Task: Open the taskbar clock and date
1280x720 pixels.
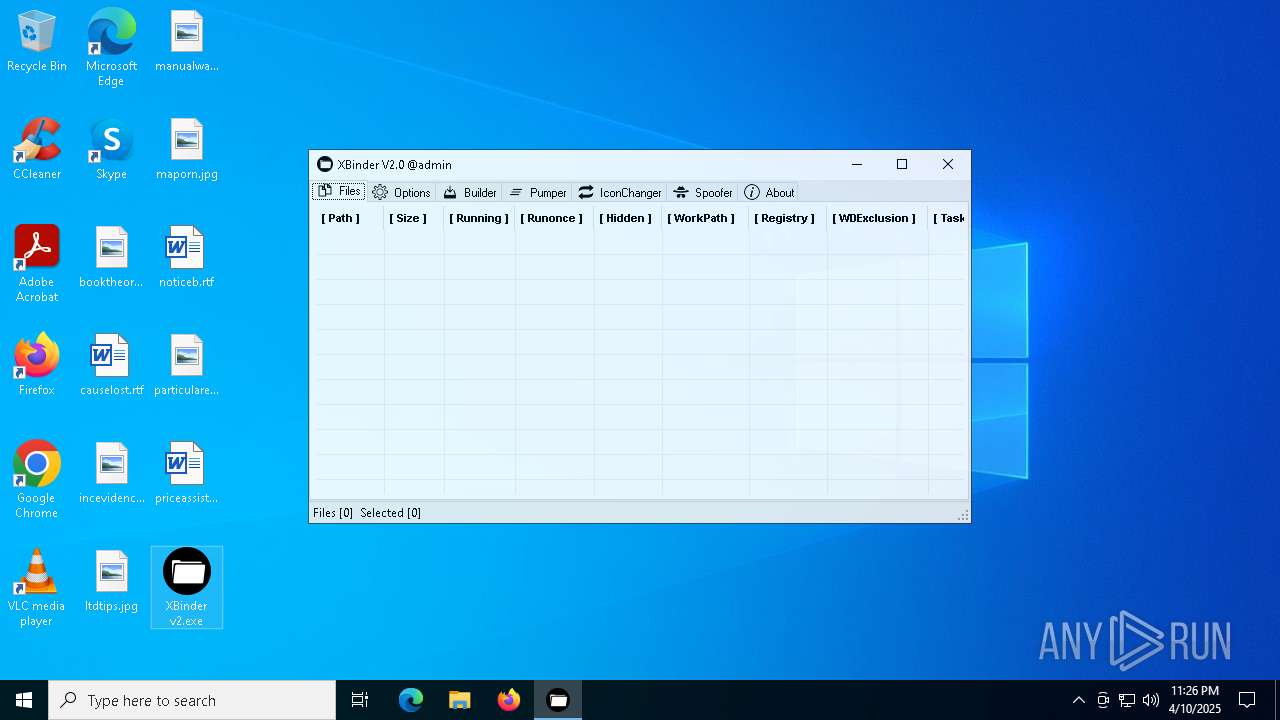Action: click(1195, 700)
